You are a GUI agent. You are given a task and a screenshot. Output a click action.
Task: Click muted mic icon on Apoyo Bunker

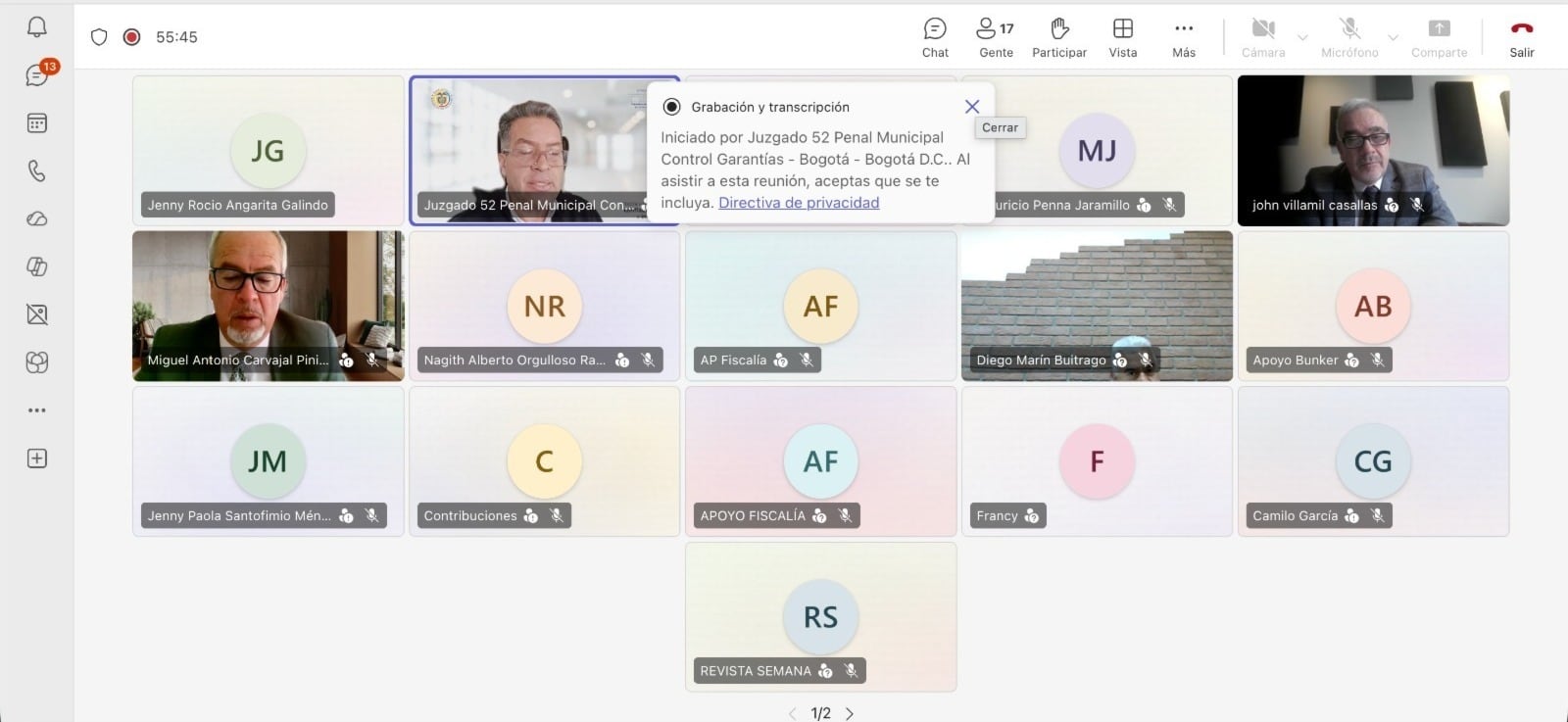[1377, 360]
